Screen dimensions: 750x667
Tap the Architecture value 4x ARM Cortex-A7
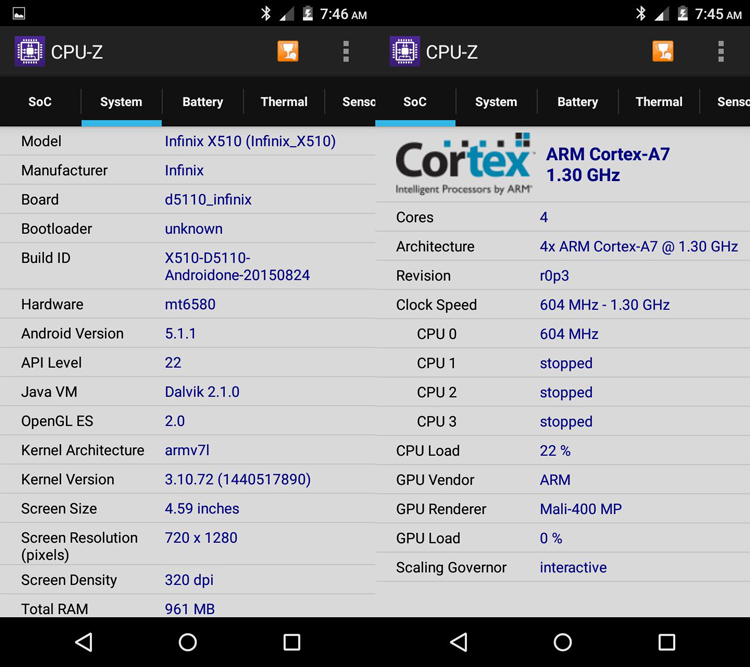(639, 246)
